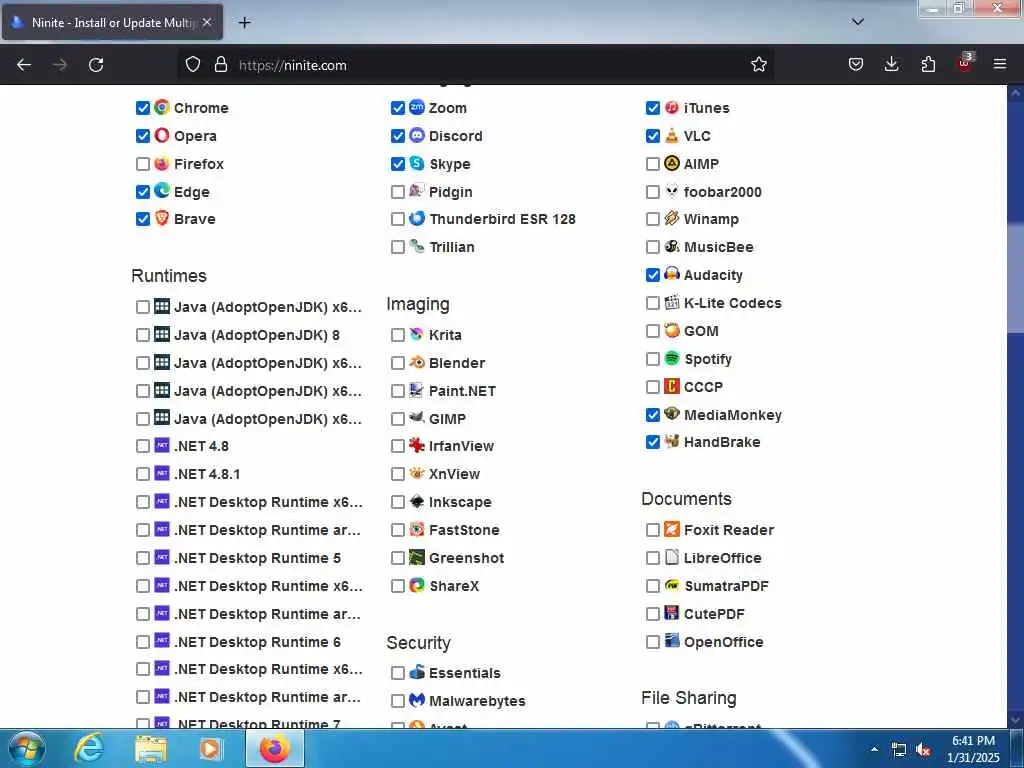Click the Discord app icon
This screenshot has width=1024, height=768.
pos(417,135)
